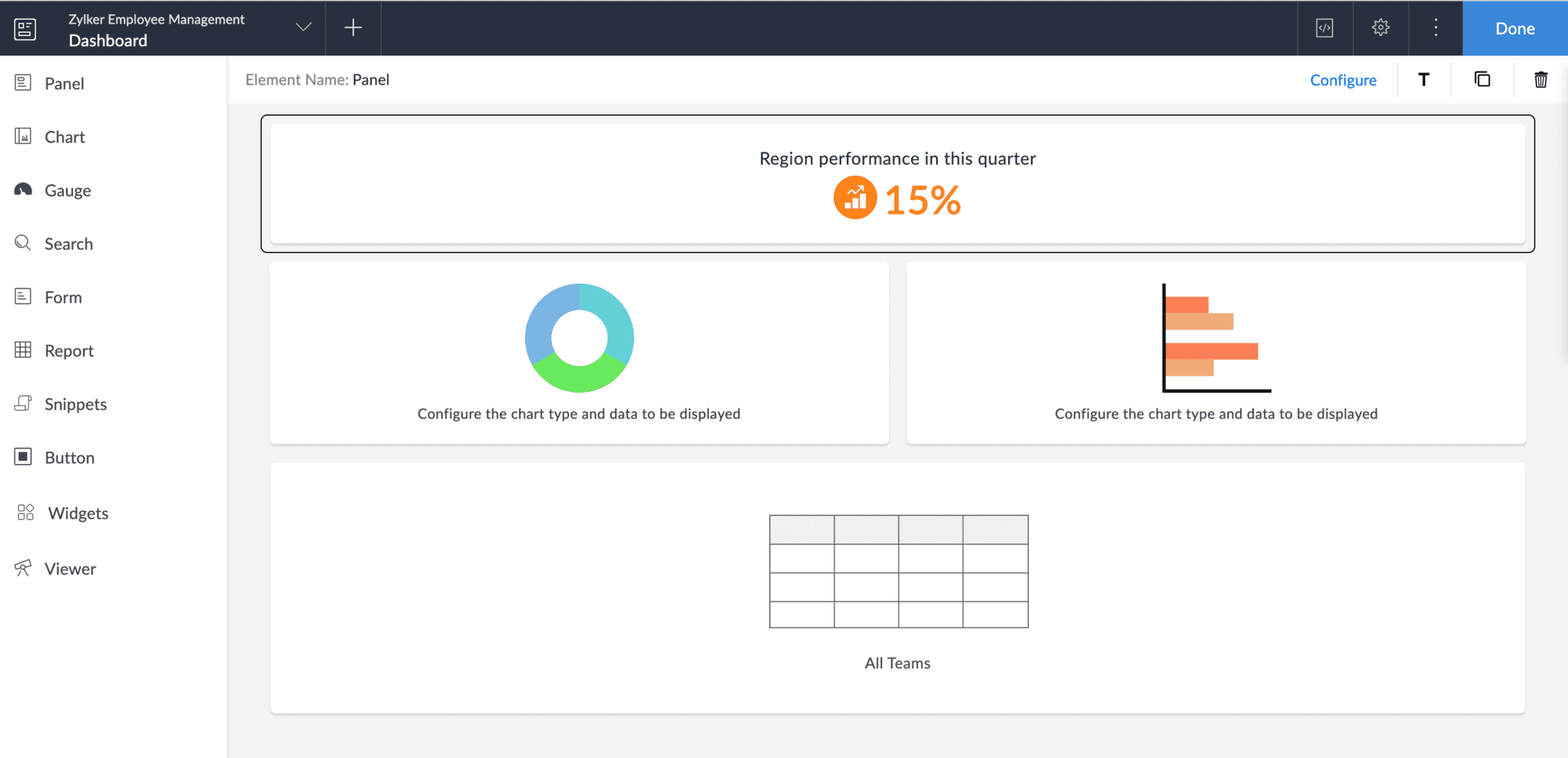Delete the panel using trash icon
Viewport: 1568px width, 758px height.
coord(1541,80)
